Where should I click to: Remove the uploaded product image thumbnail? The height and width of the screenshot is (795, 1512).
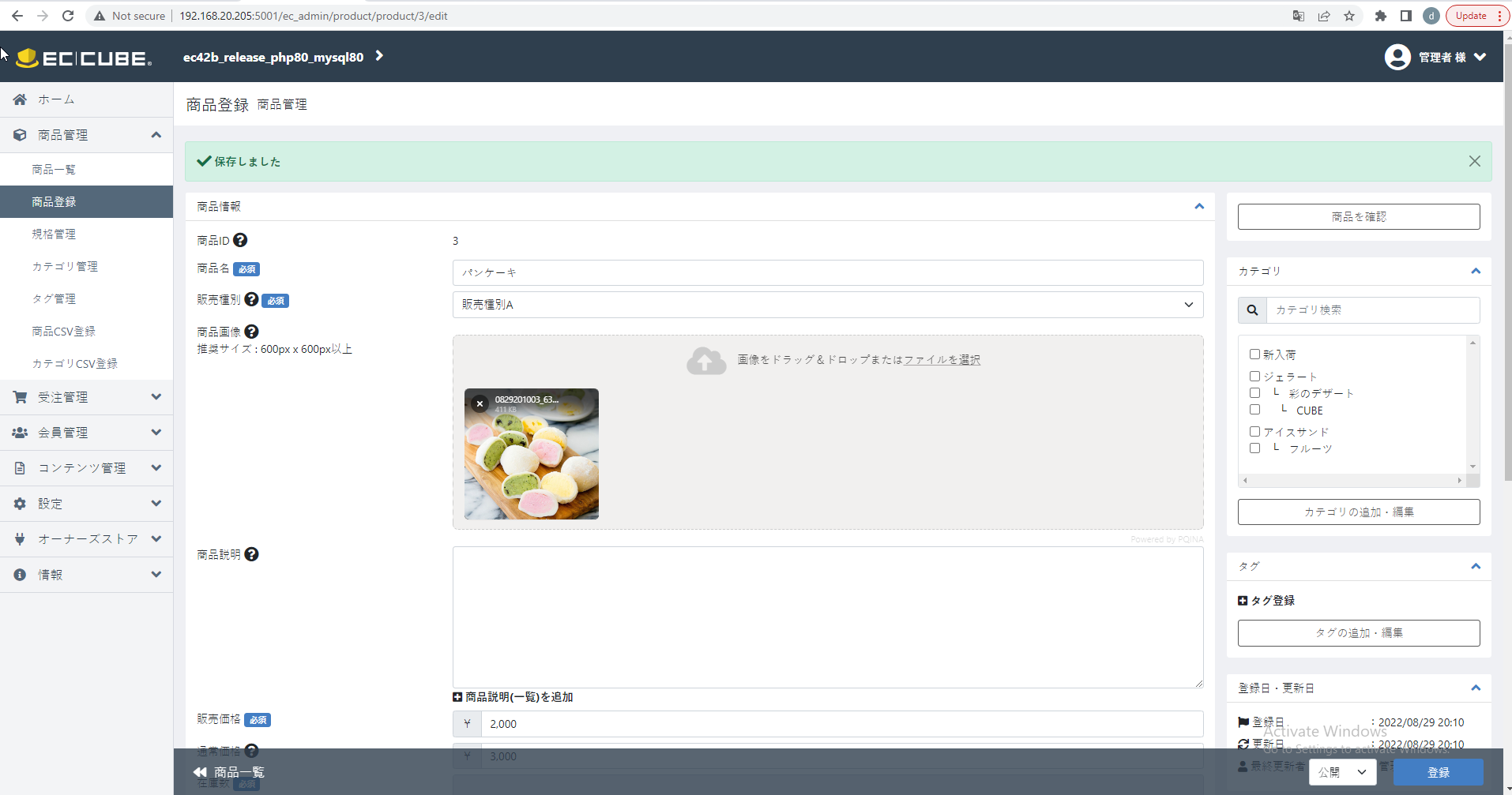[480, 403]
